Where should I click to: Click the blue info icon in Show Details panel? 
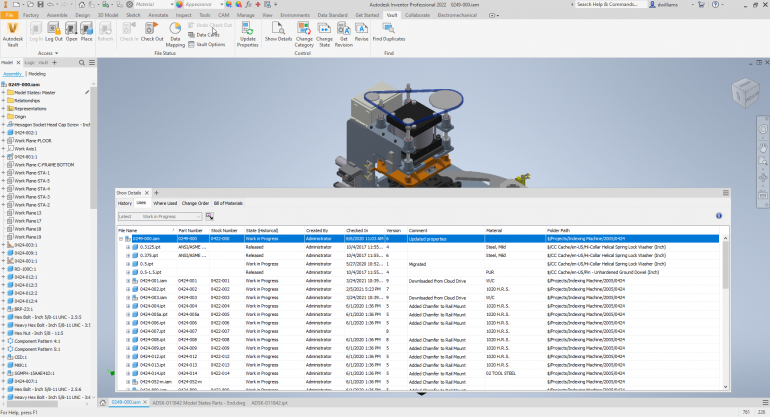(718, 216)
